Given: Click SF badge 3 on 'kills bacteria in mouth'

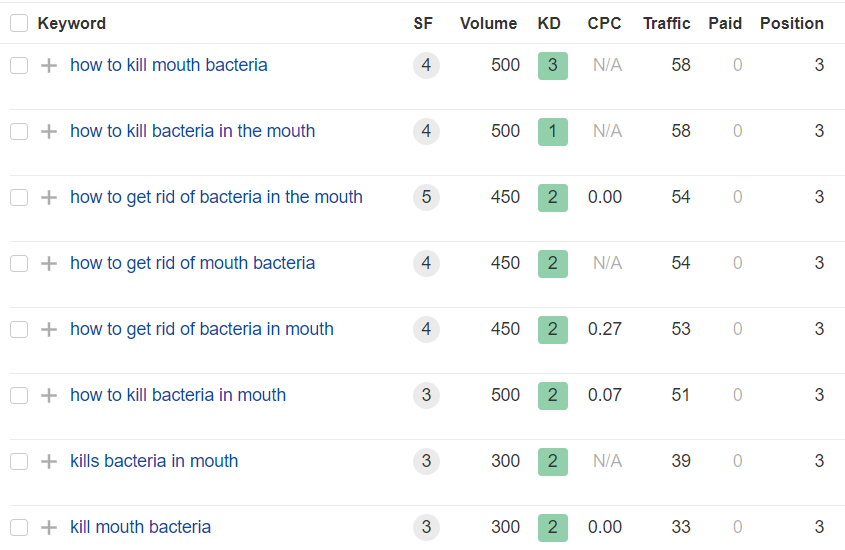Looking at the screenshot, I should 426,462.
